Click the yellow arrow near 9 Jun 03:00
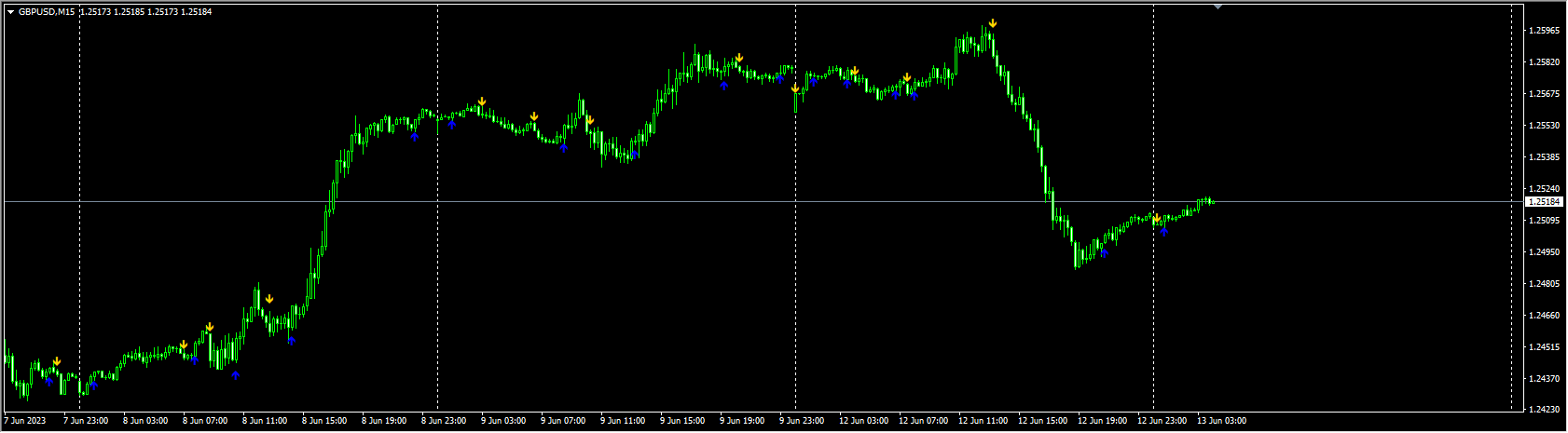 pos(482,101)
